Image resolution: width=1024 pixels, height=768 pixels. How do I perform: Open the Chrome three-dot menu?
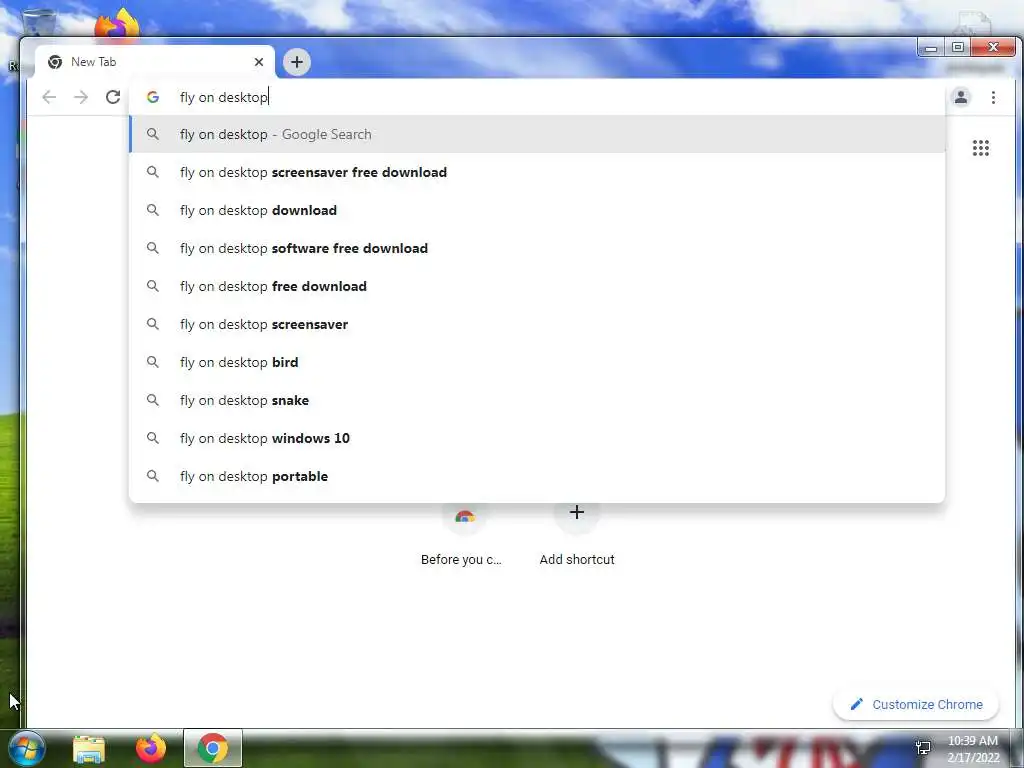tap(993, 97)
